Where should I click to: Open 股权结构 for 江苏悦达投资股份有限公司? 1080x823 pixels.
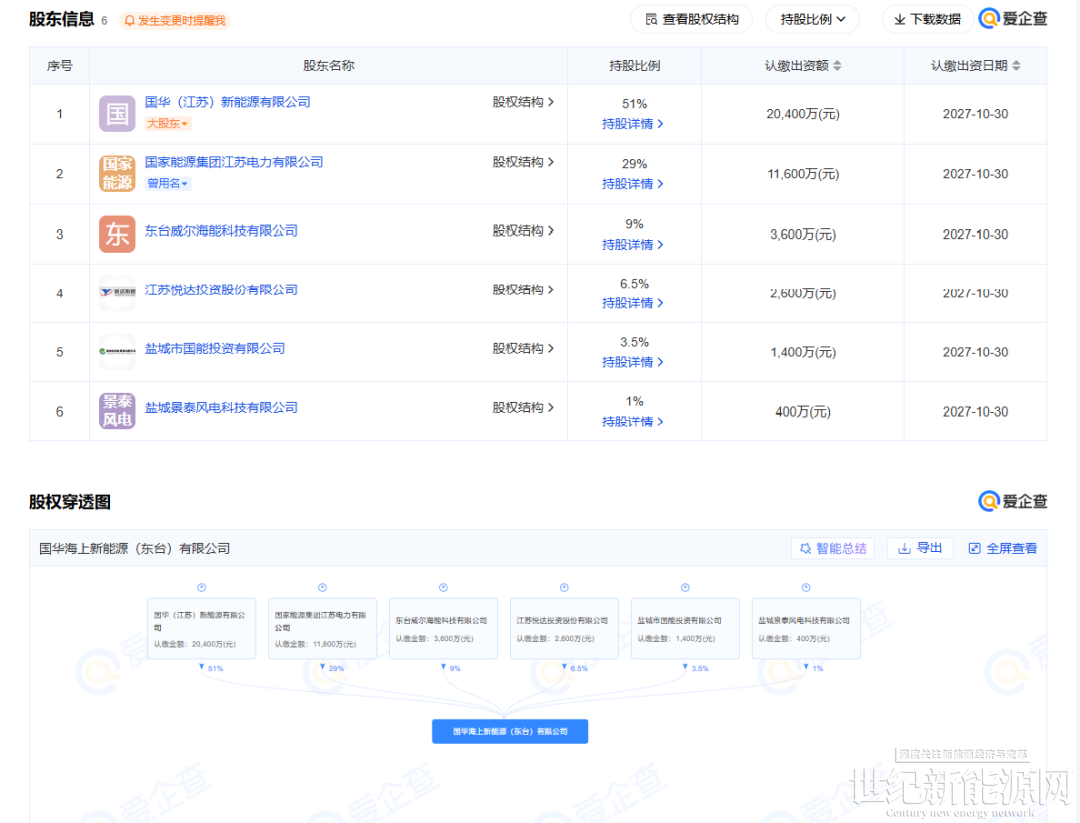(x=523, y=290)
